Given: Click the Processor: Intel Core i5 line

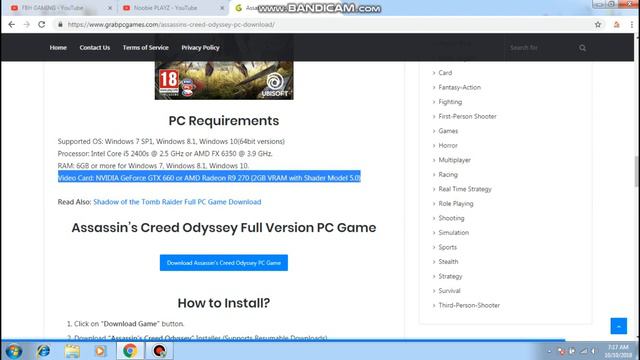Looking at the screenshot, I should coord(165,153).
